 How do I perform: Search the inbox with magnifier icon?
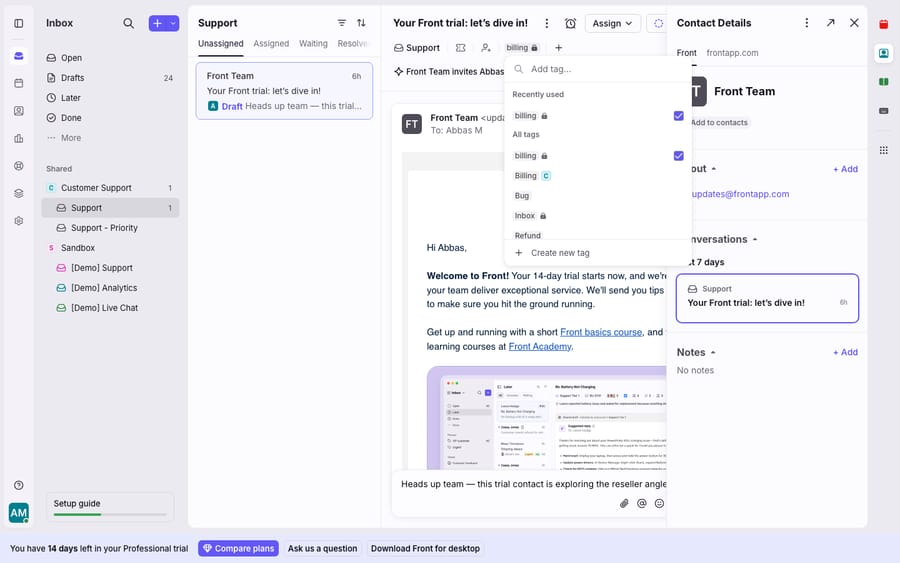129,23
